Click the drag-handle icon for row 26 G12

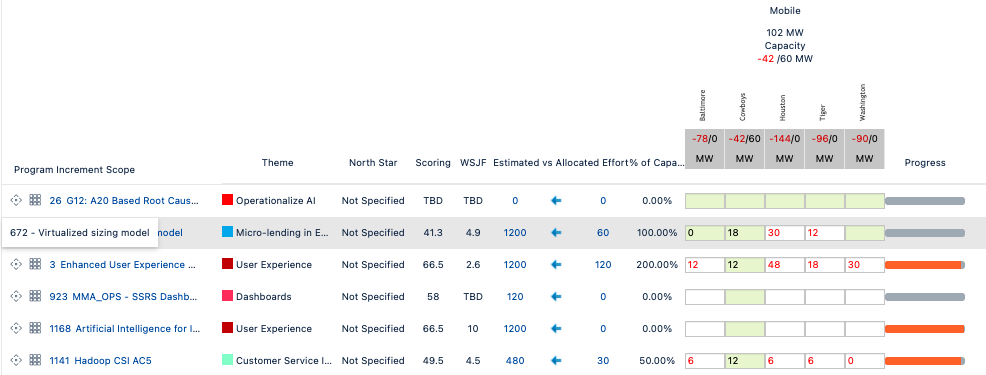(16, 201)
